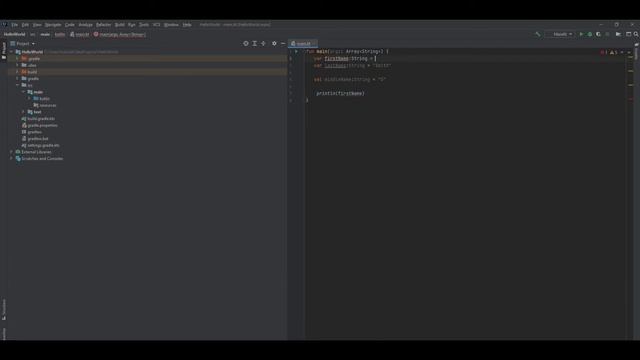Click println(firstName) line in editor
The width and height of the screenshot is (640, 360).
(340, 93)
